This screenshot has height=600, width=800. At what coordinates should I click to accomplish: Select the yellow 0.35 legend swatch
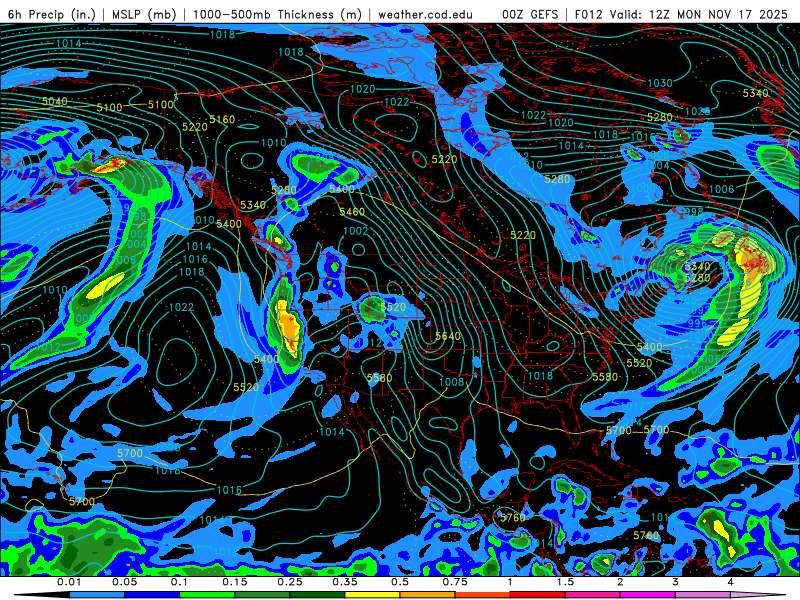[x=372, y=595]
